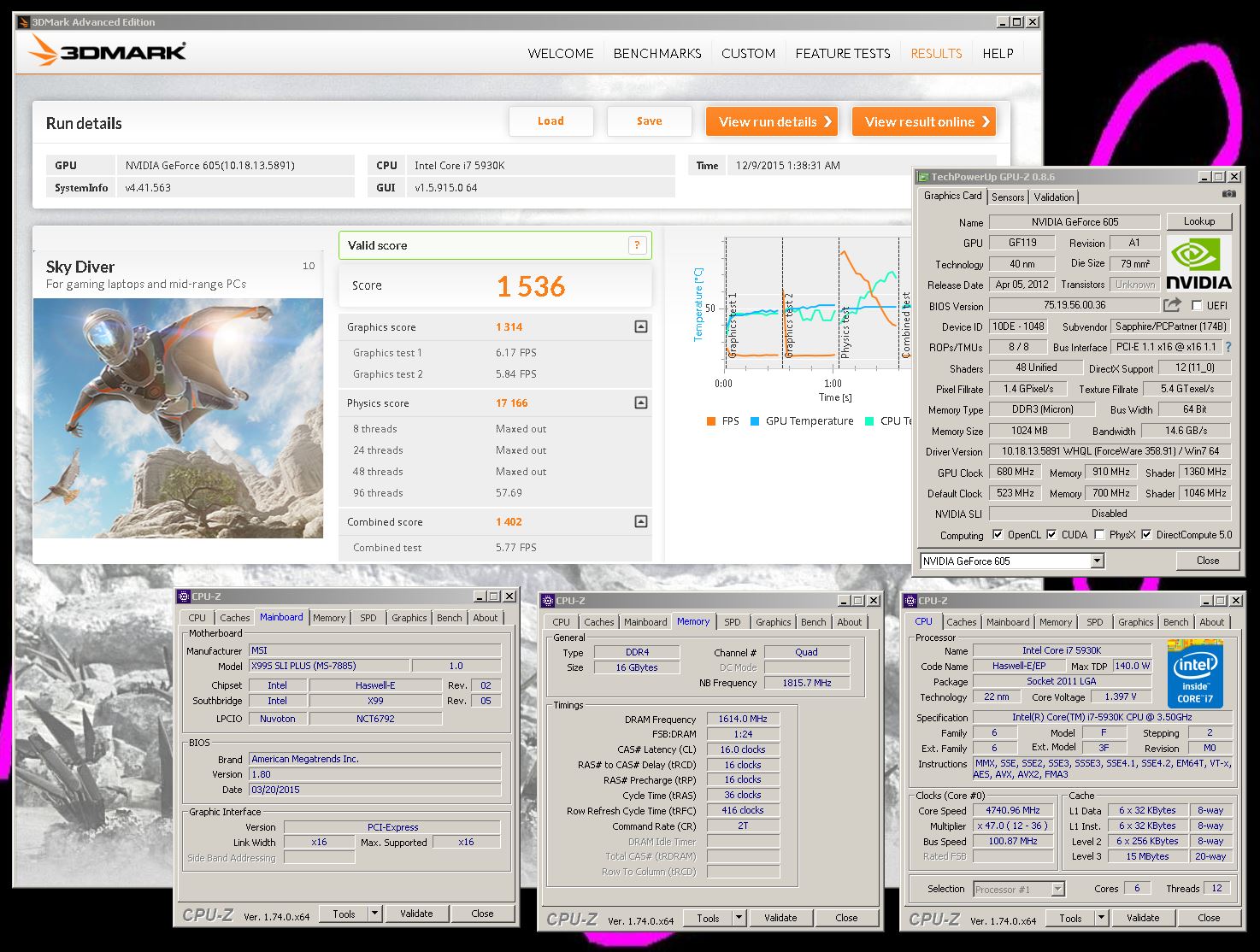The height and width of the screenshot is (952, 1260).
Task: Click the BIOS version share icon in GPU-Z
Action: point(1172,305)
